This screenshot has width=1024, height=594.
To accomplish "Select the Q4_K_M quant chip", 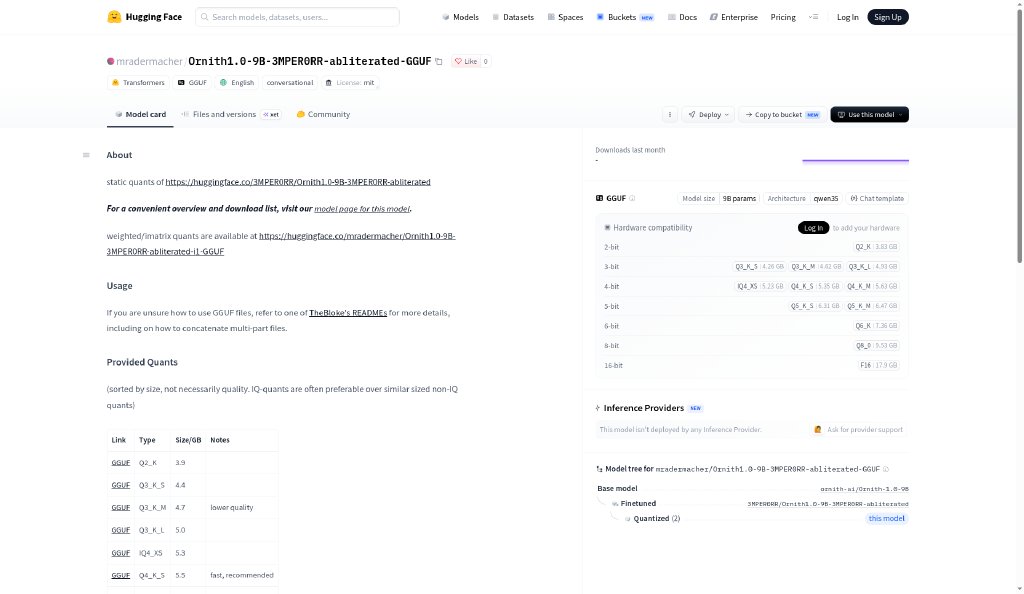I will click(x=872, y=286).
